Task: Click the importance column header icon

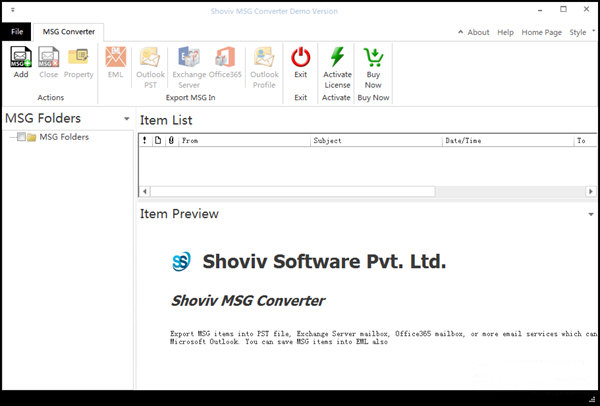Action: tap(145, 140)
